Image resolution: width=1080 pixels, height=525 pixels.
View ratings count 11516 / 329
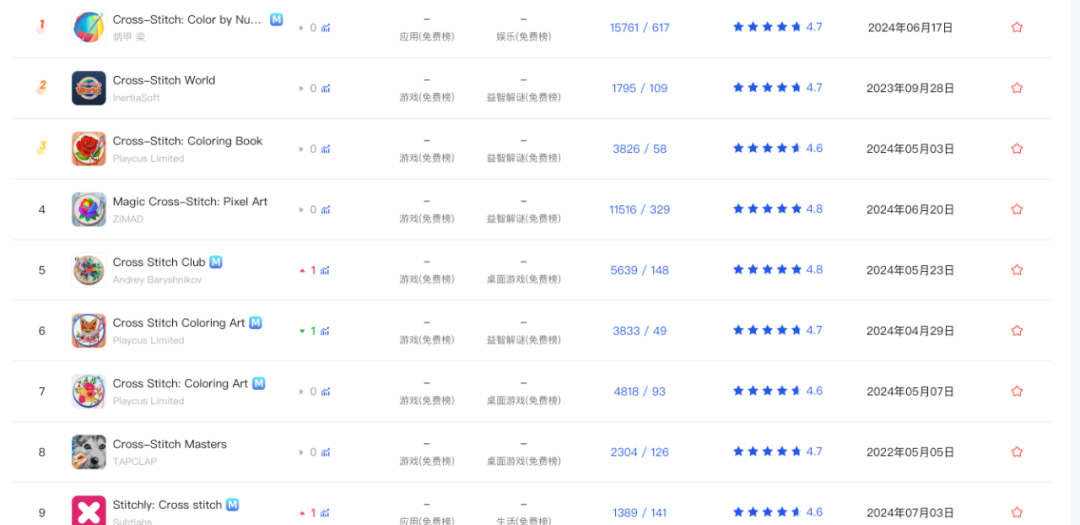pyautogui.click(x=639, y=209)
